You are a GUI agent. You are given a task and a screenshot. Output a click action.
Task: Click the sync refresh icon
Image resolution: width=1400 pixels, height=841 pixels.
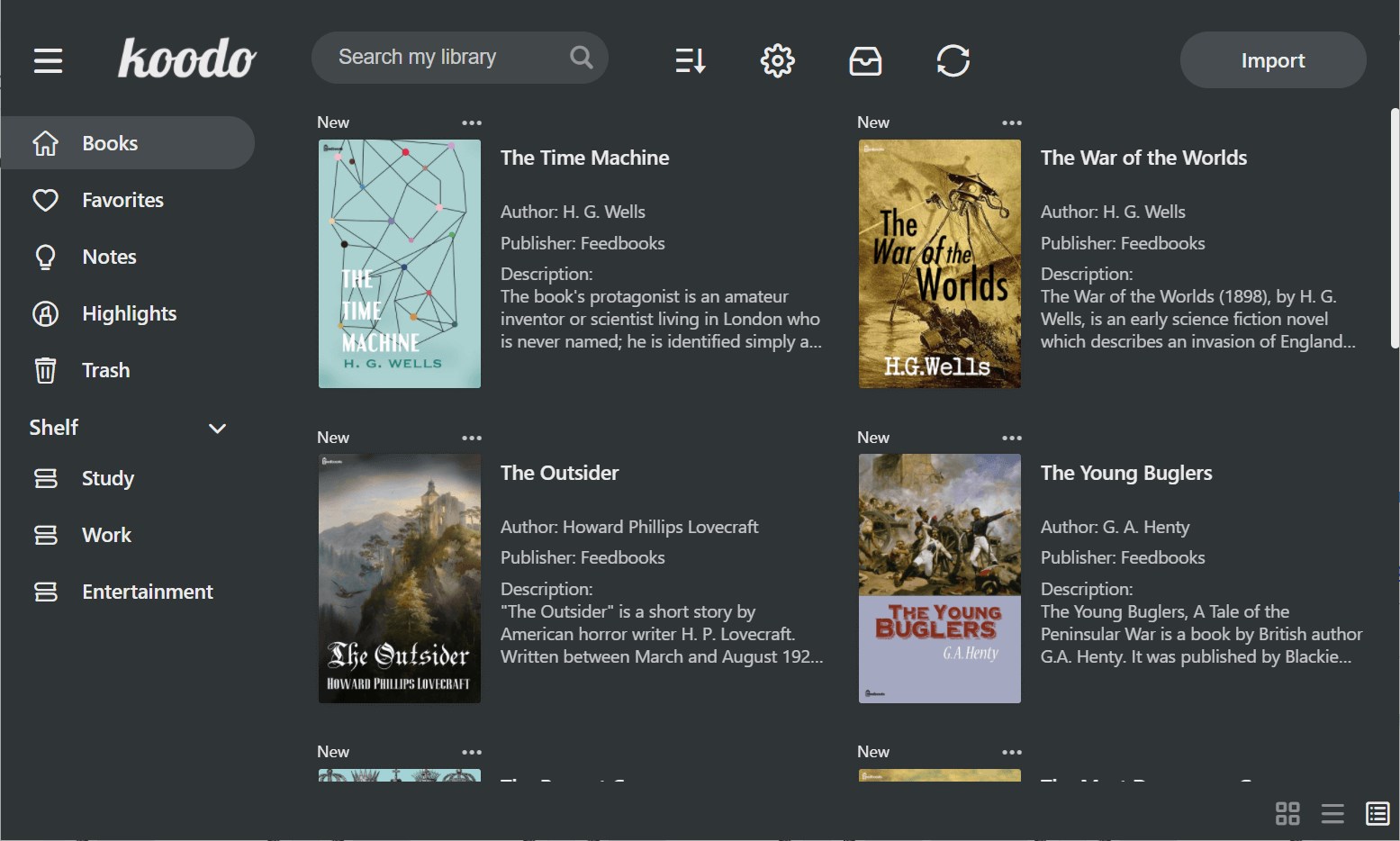pos(953,60)
